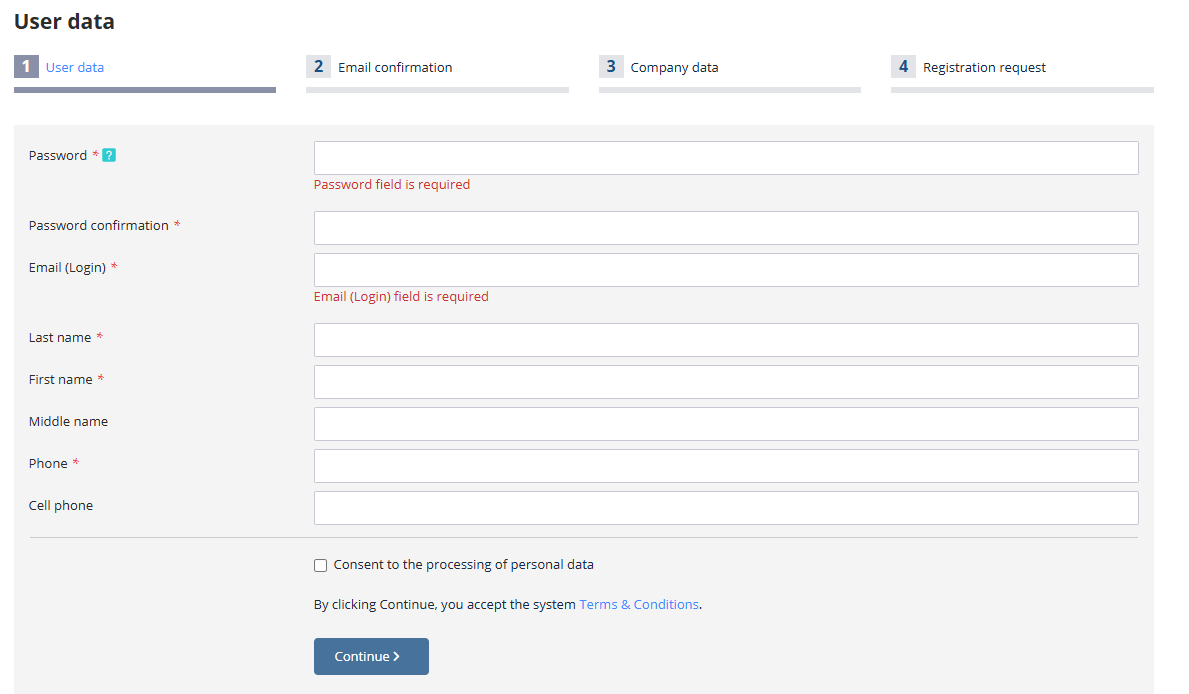1189x694 pixels.
Task: Select the Registration request step
Action: click(x=984, y=68)
